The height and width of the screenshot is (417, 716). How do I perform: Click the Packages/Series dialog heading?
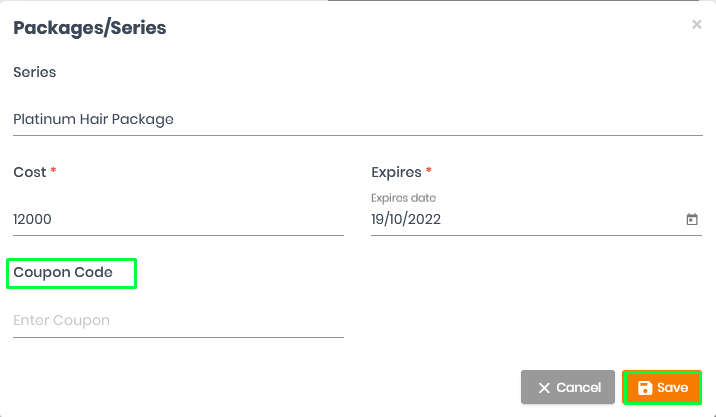click(x=90, y=28)
